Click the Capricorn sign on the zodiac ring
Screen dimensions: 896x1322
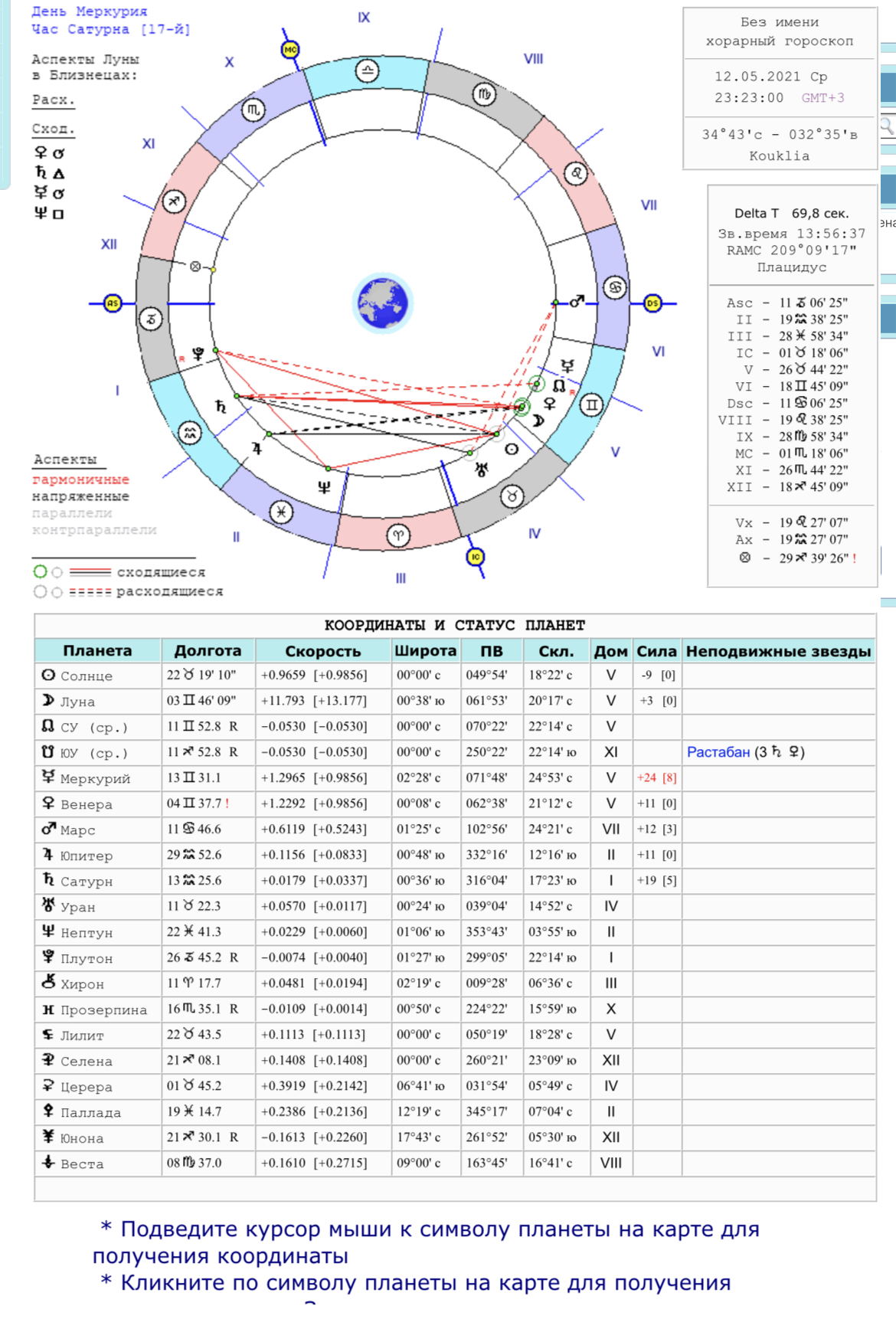[x=150, y=319]
